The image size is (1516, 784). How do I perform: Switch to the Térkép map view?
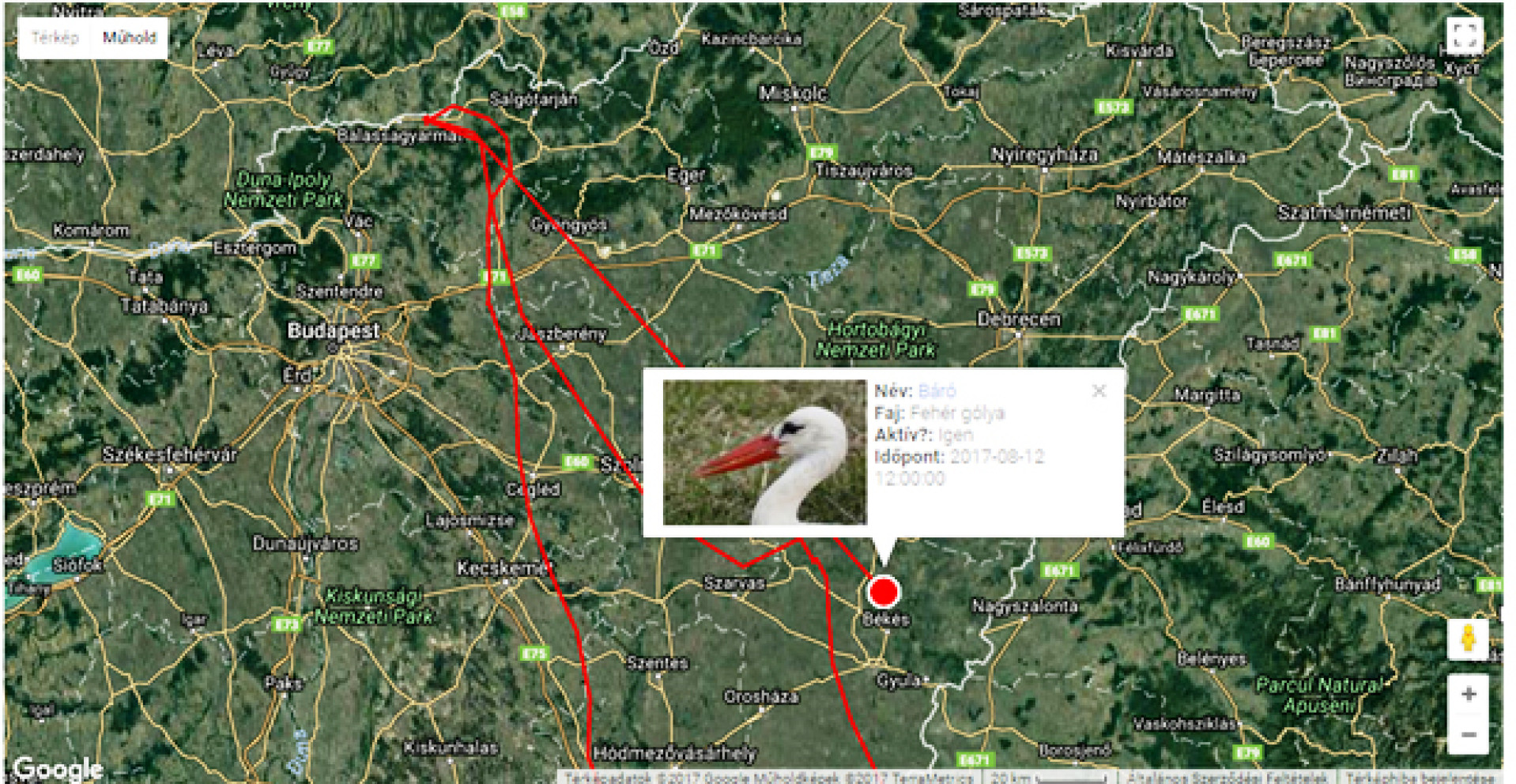(x=55, y=38)
